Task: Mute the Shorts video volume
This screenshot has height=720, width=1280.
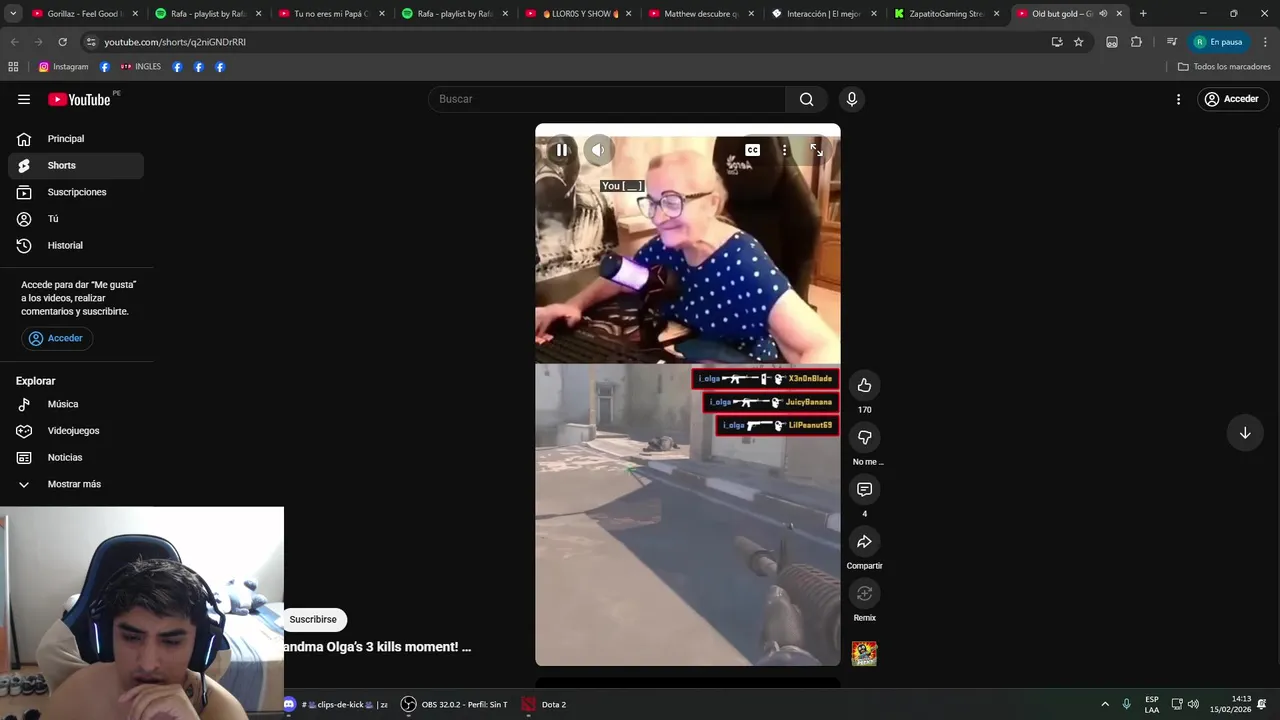Action: [598, 150]
